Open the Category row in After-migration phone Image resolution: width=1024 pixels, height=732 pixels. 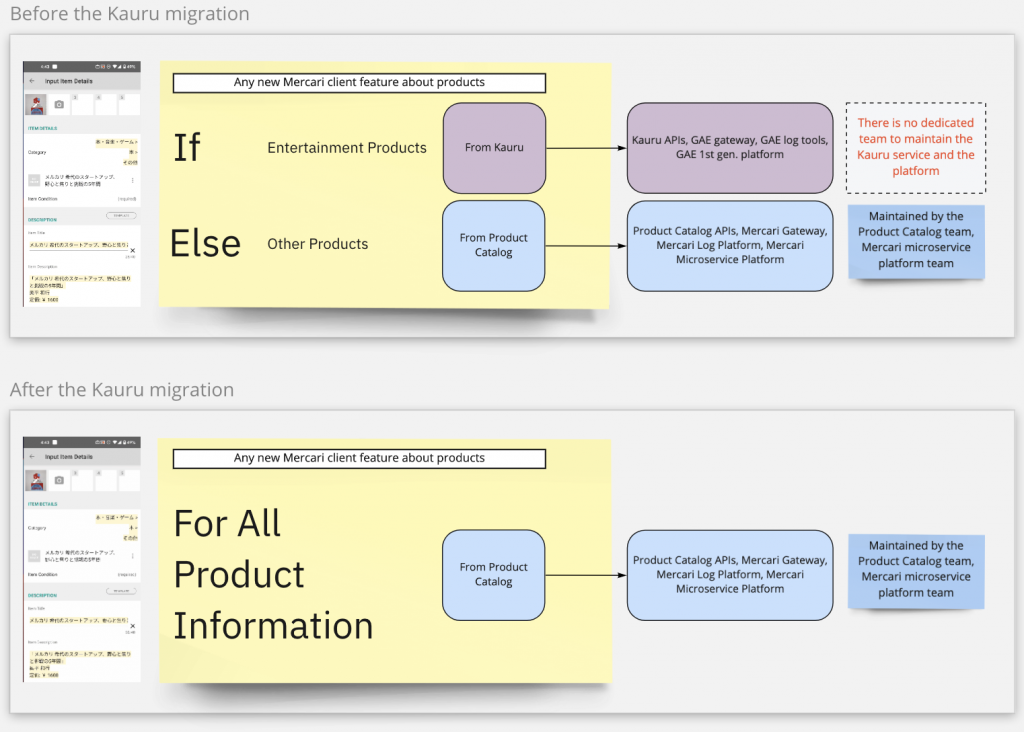(x=82, y=528)
